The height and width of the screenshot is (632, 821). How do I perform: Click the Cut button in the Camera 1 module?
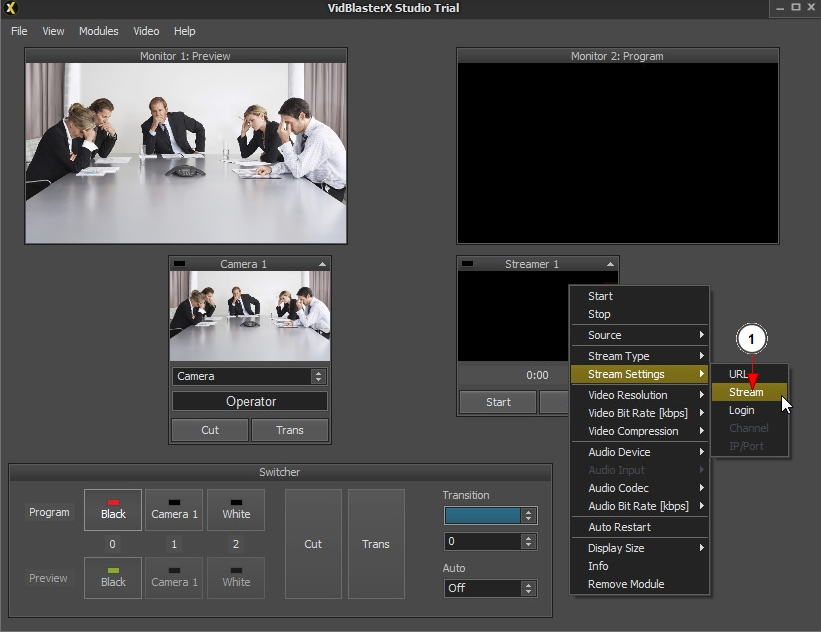pyautogui.click(x=210, y=430)
